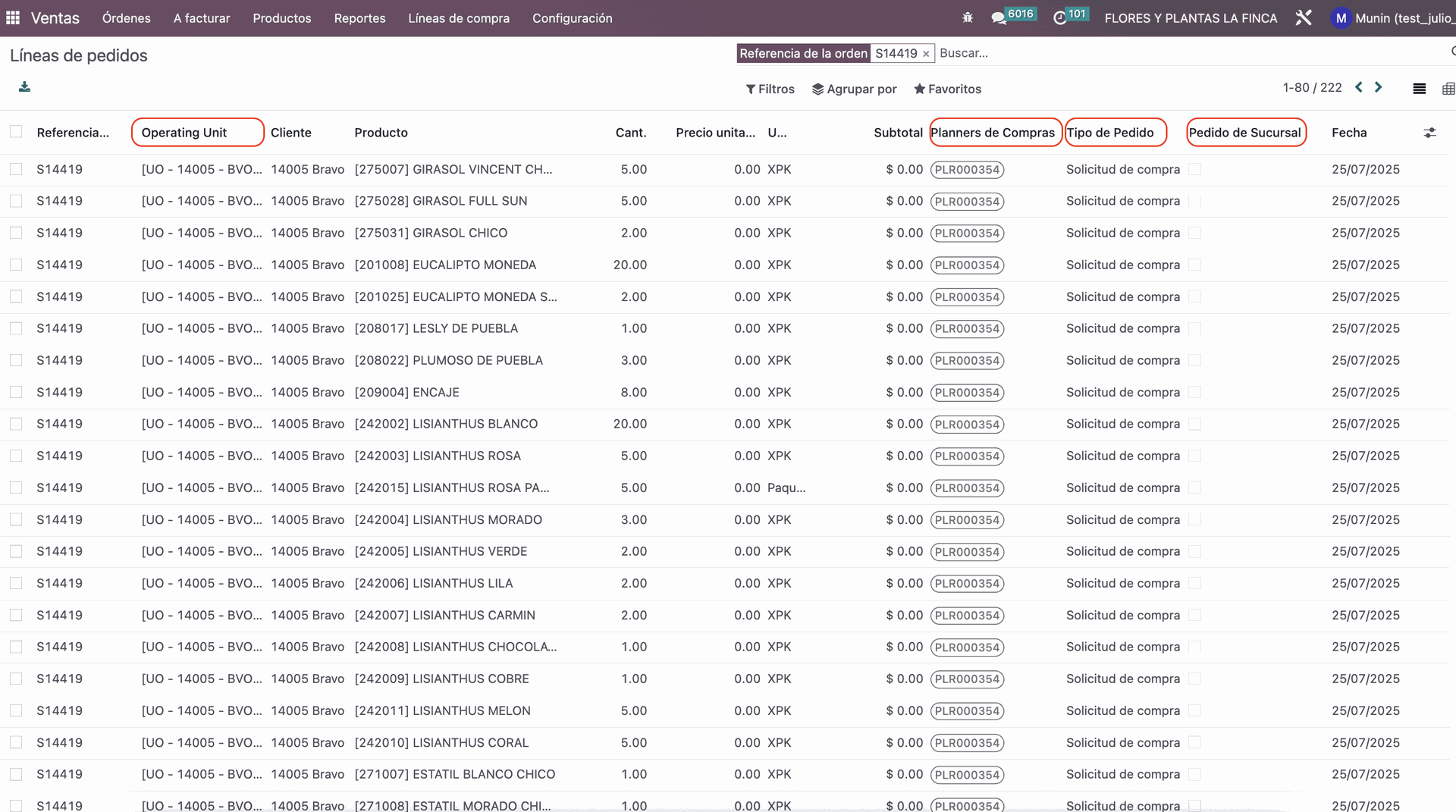Sort by Cliente column header
The image size is (1456, 812).
click(291, 133)
